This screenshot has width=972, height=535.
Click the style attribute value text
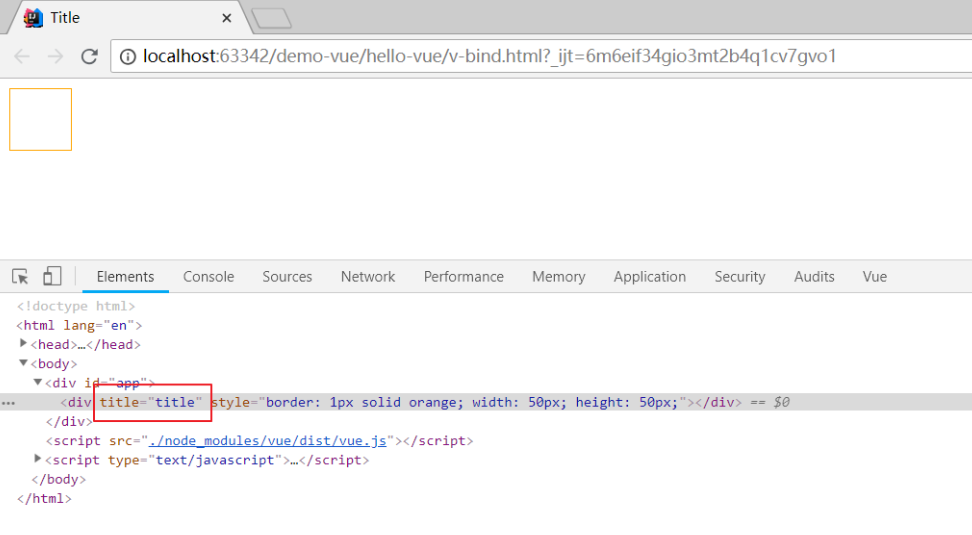(472, 402)
